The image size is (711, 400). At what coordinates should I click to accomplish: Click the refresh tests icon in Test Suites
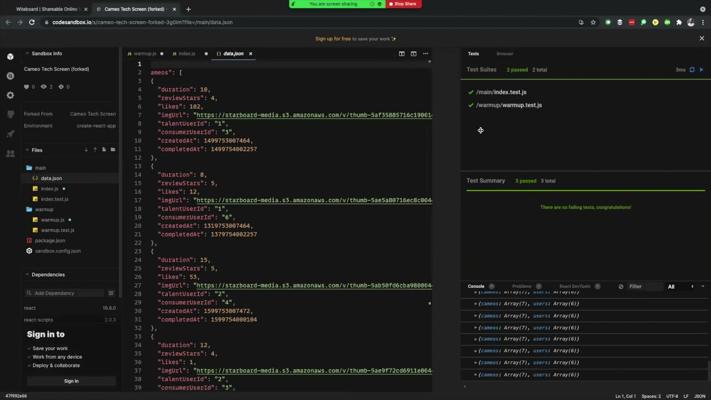[x=692, y=70]
